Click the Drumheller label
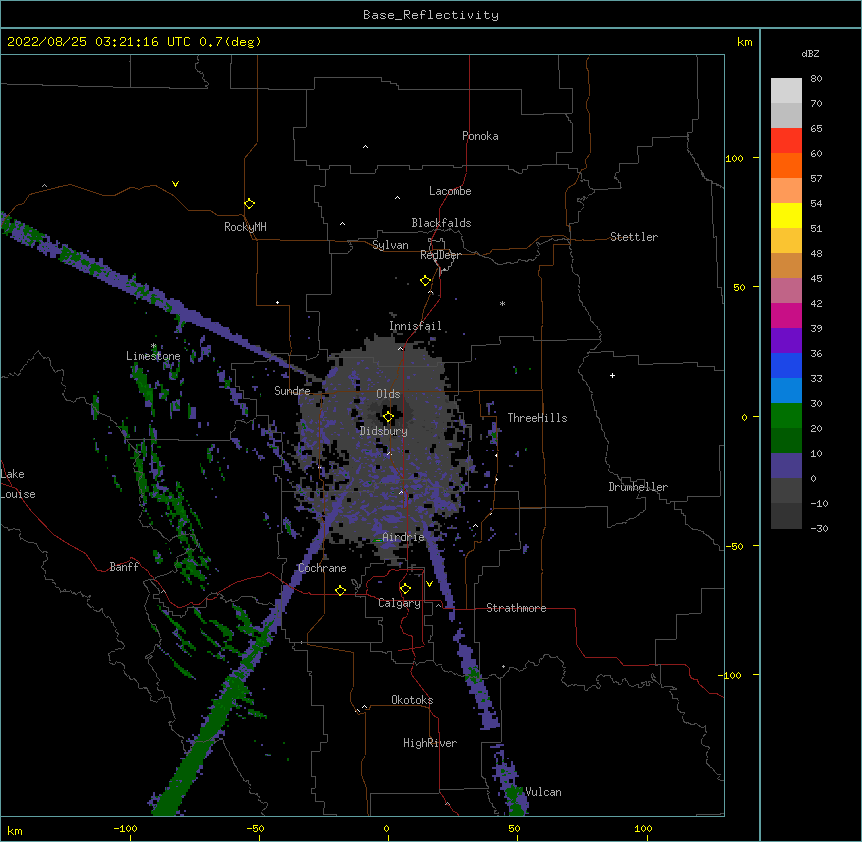 click(638, 487)
